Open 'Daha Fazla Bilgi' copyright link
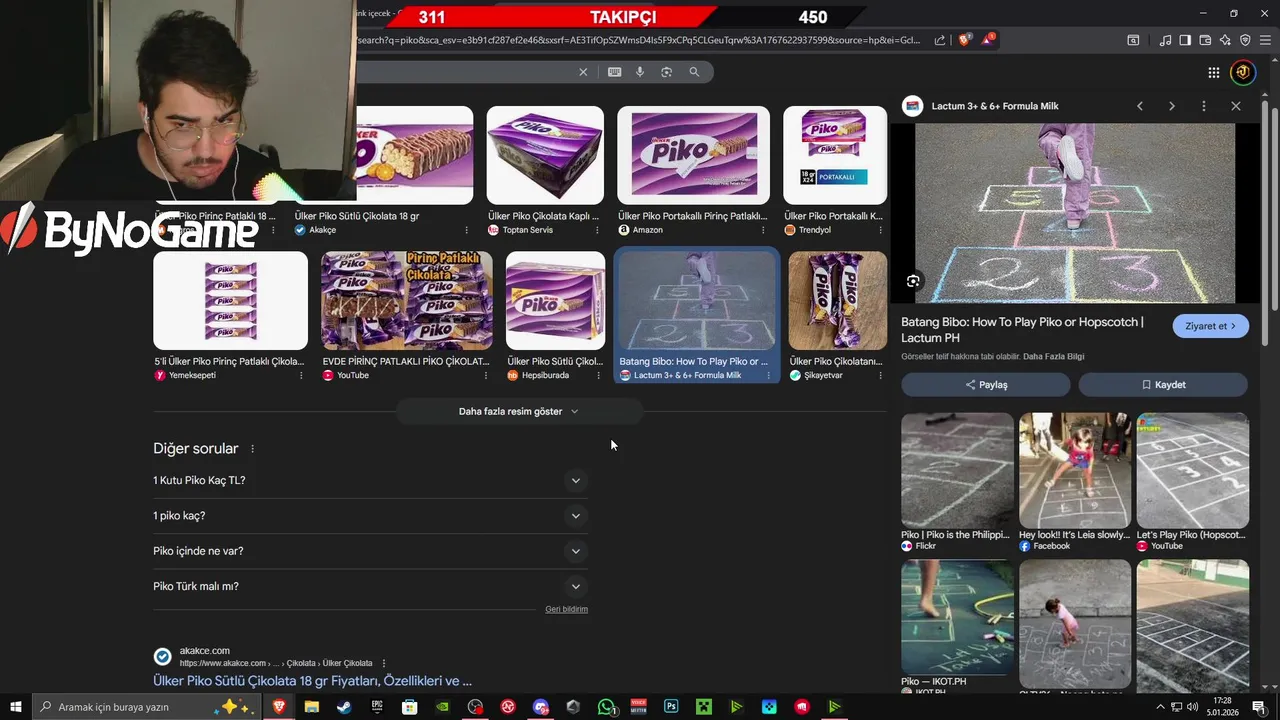 tap(1053, 356)
